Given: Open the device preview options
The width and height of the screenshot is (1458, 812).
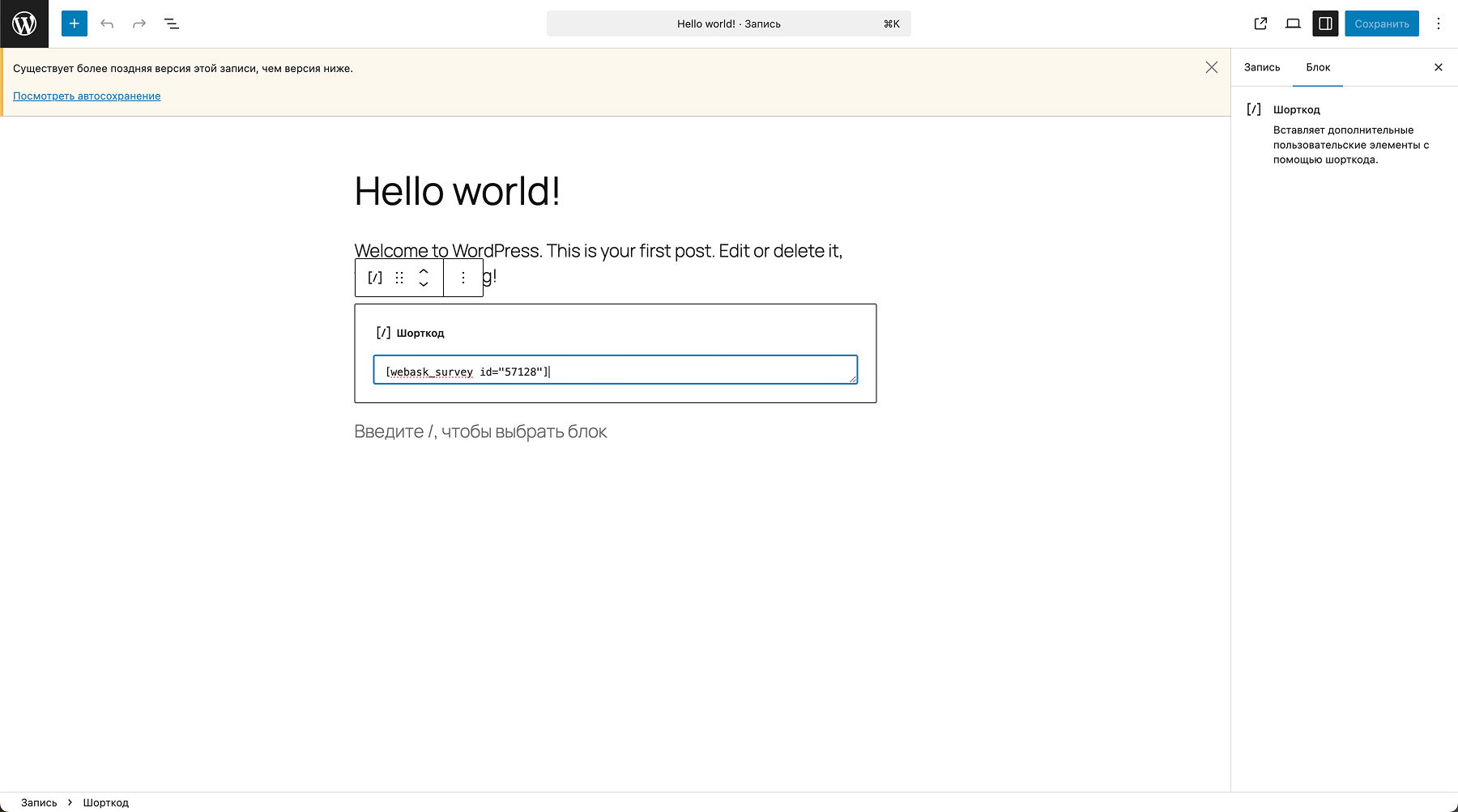Looking at the screenshot, I should click(x=1293, y=23).
